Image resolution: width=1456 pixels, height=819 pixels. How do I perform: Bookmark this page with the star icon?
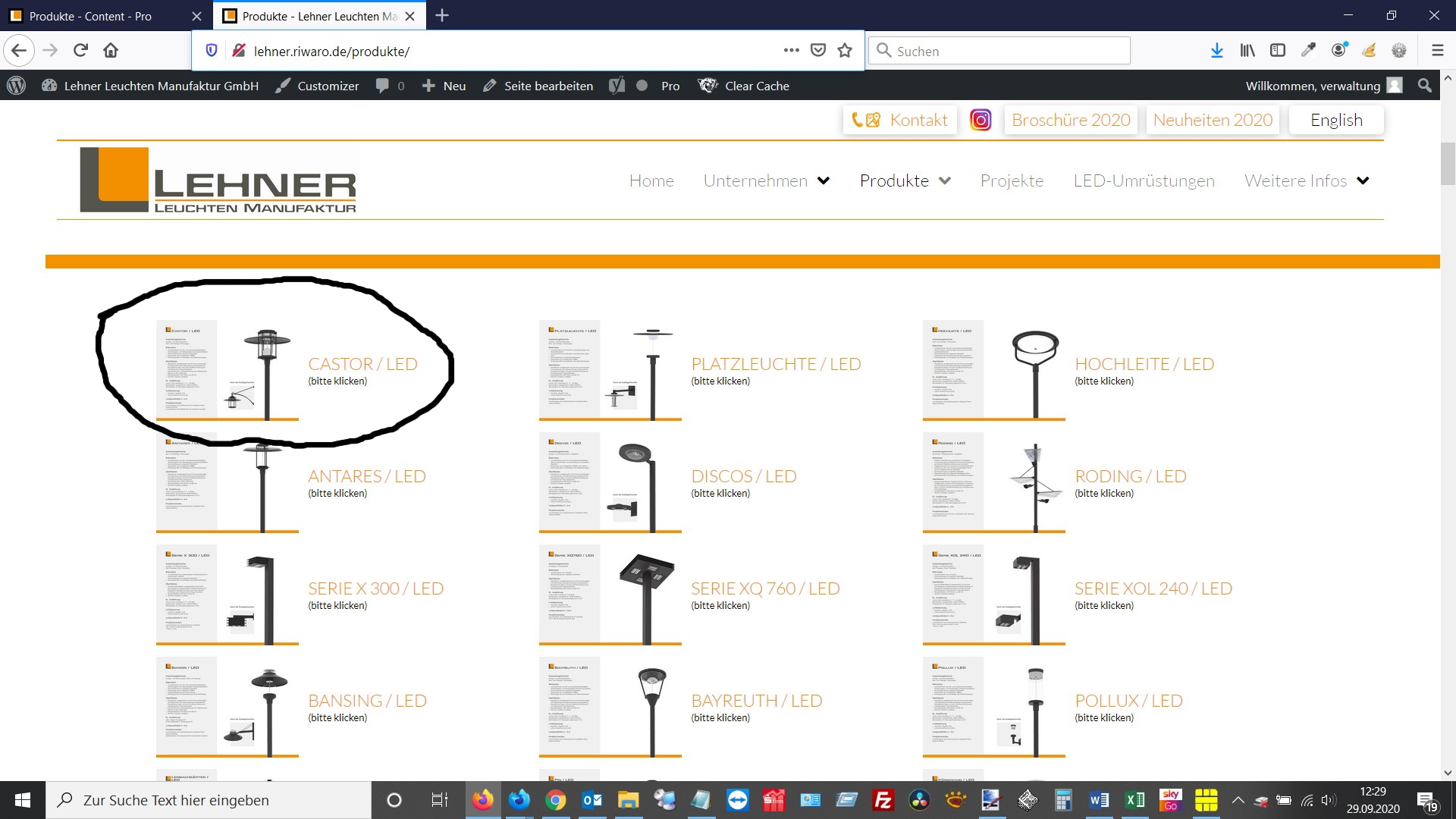[845, 51]
